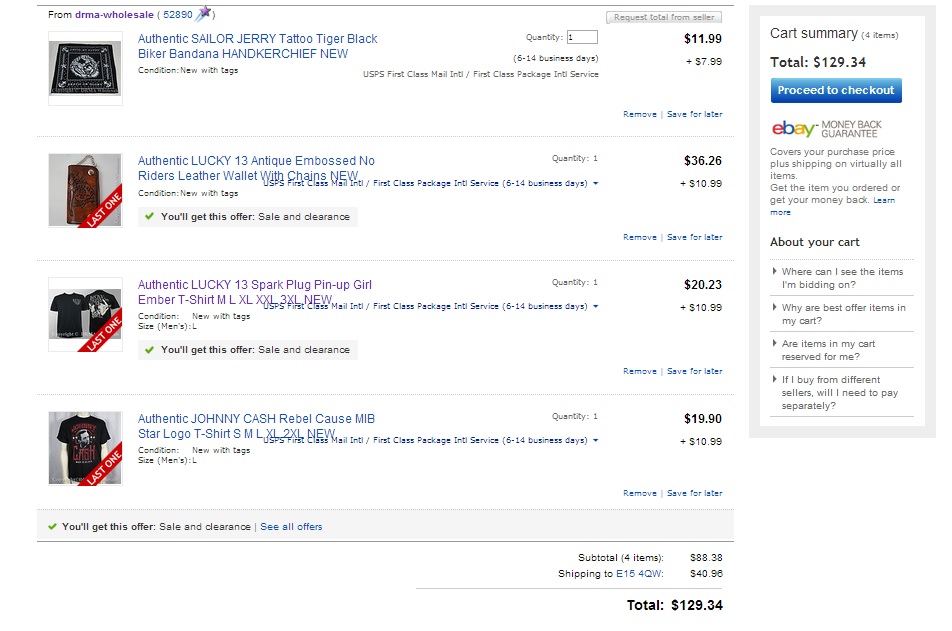Click the bandana quantity input field
The height and width of the screenshot is (631, 952).
(x=582, y=37)
